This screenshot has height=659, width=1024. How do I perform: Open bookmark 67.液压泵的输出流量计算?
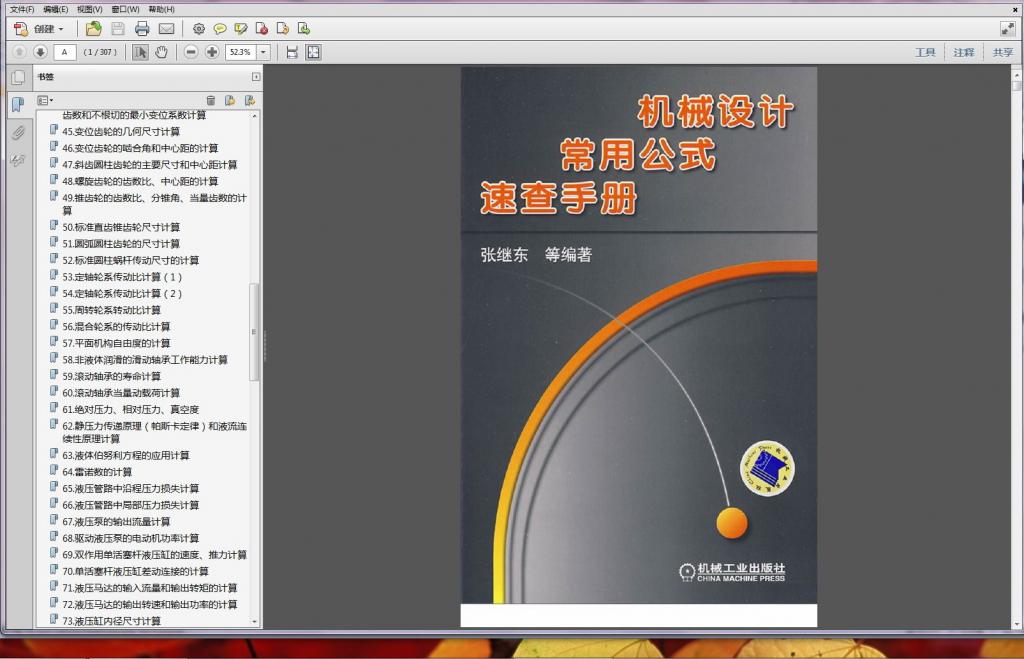pyautogui.click(x=116, y=521)
